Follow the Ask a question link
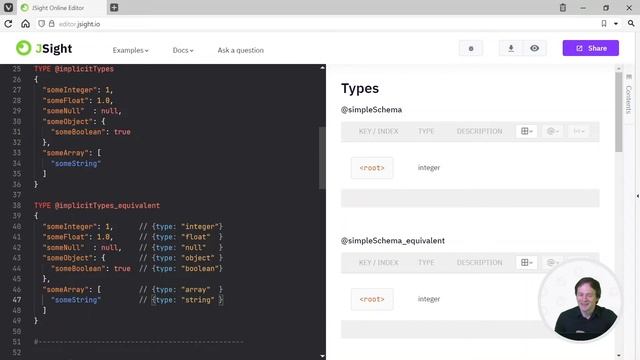This screenshot has height=360, width=640. click(x=240, y=50)
